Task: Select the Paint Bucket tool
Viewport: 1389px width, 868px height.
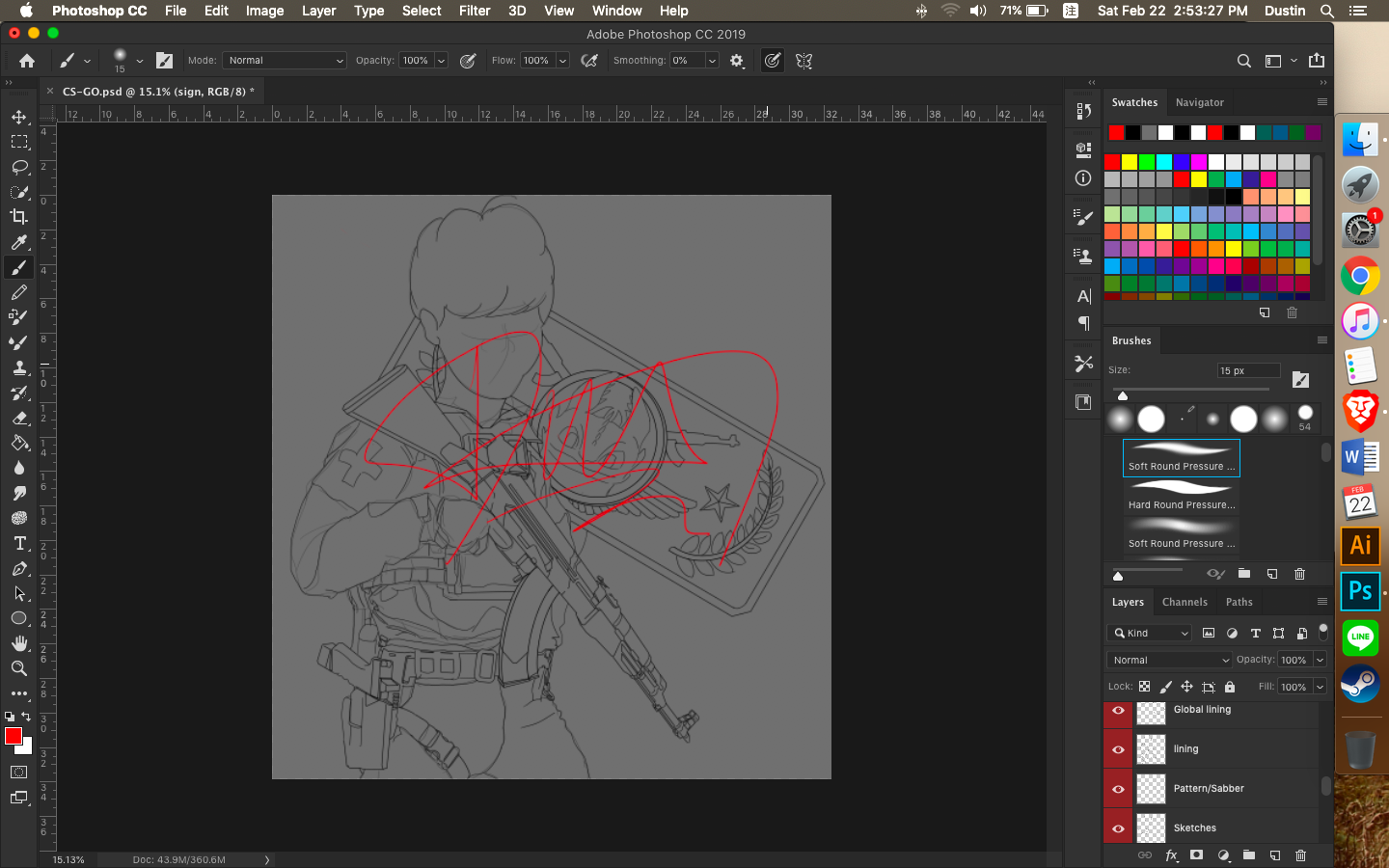Action: click(19, 443)
